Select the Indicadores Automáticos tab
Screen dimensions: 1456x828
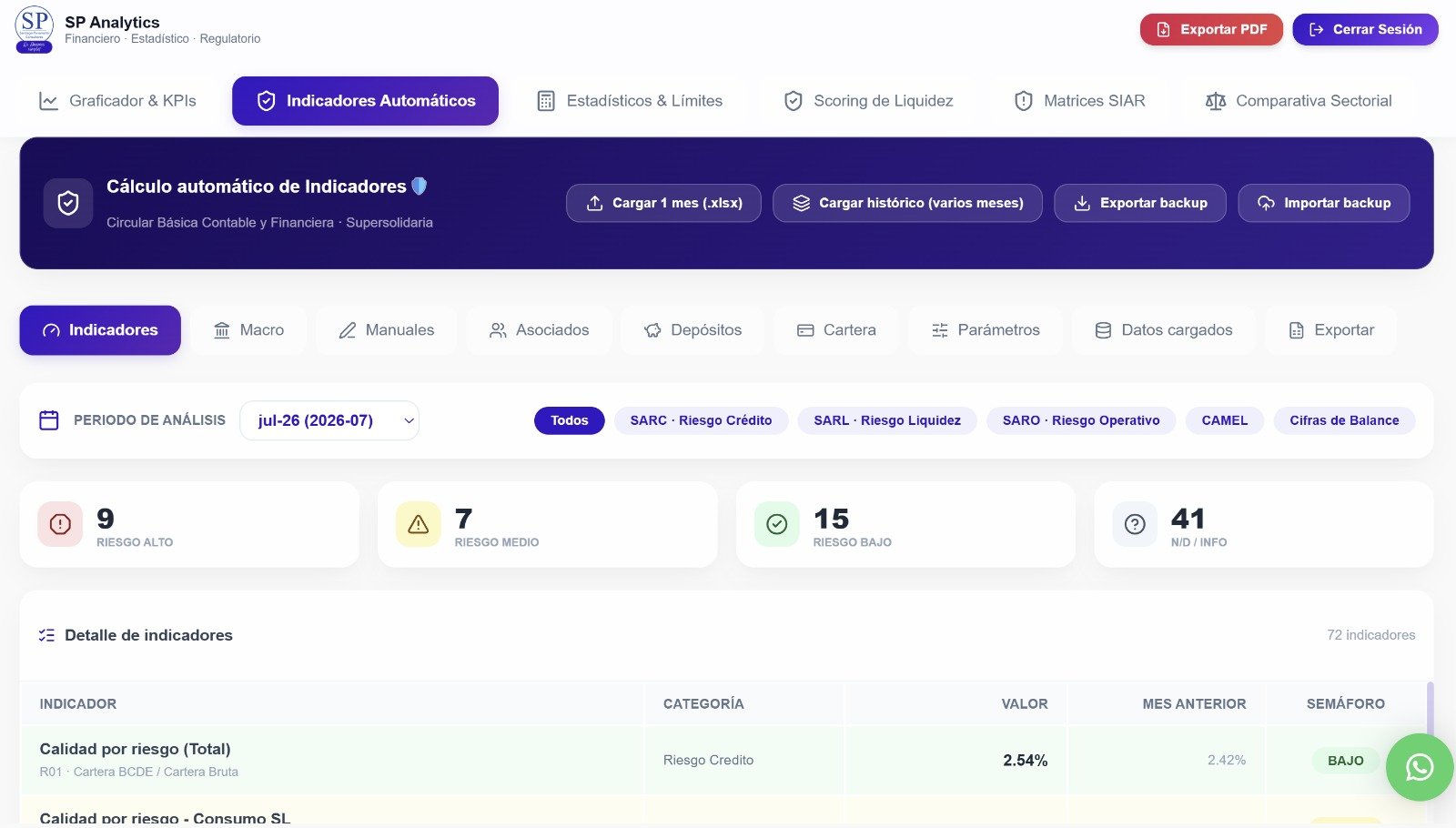365,101
